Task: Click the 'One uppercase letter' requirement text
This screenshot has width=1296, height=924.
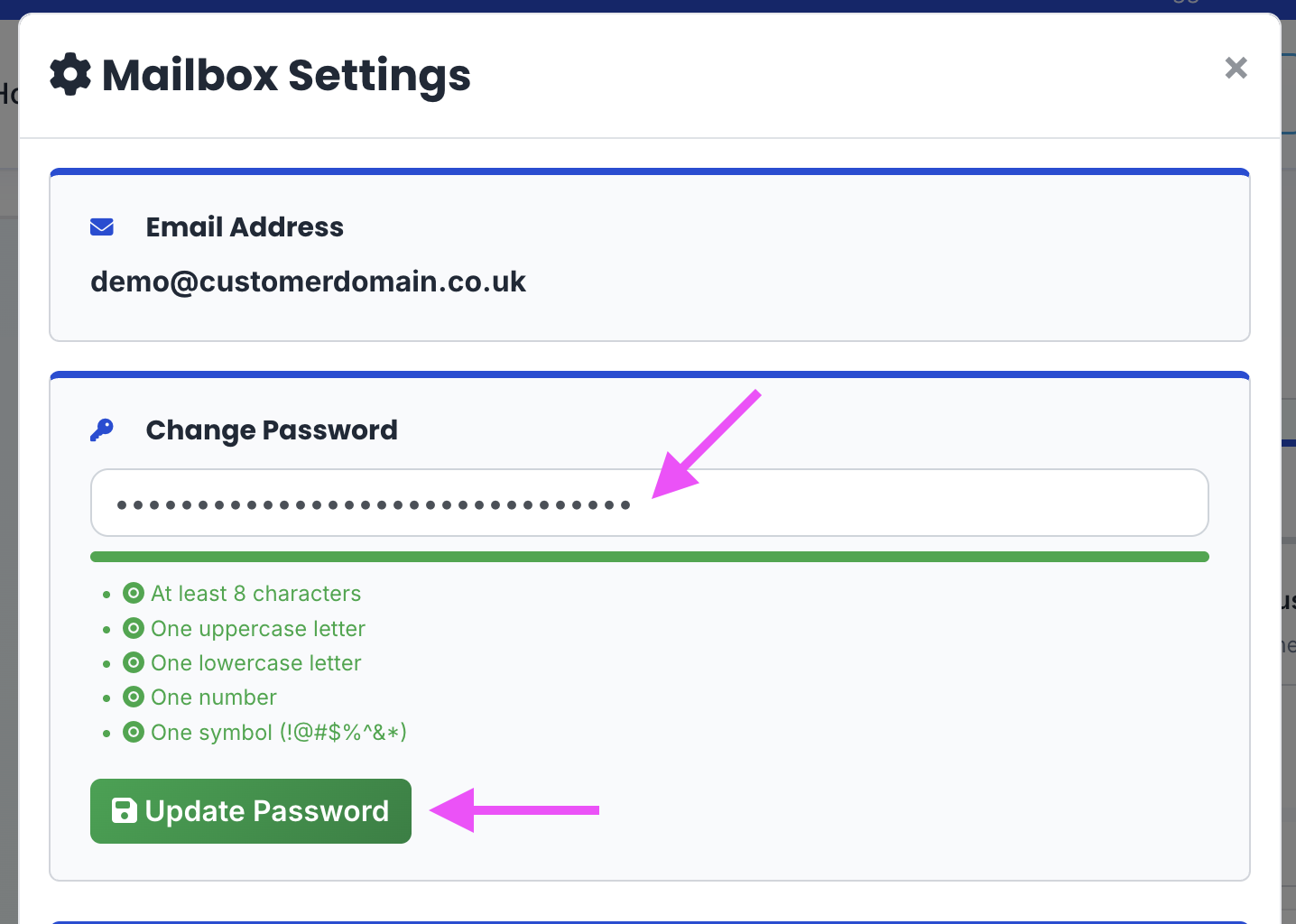Action: click(258, 628)
